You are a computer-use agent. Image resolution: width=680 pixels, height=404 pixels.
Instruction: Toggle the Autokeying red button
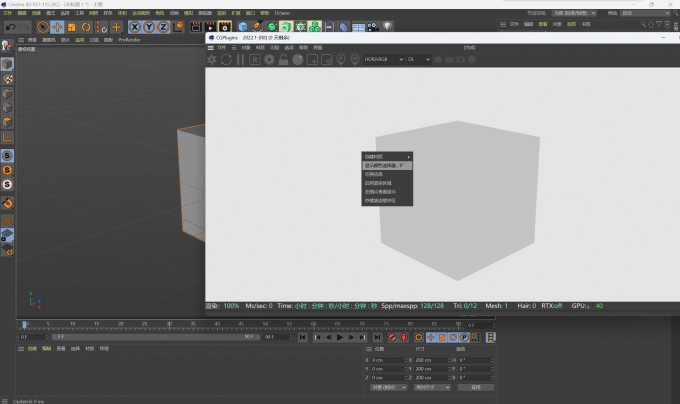(404, 337)
